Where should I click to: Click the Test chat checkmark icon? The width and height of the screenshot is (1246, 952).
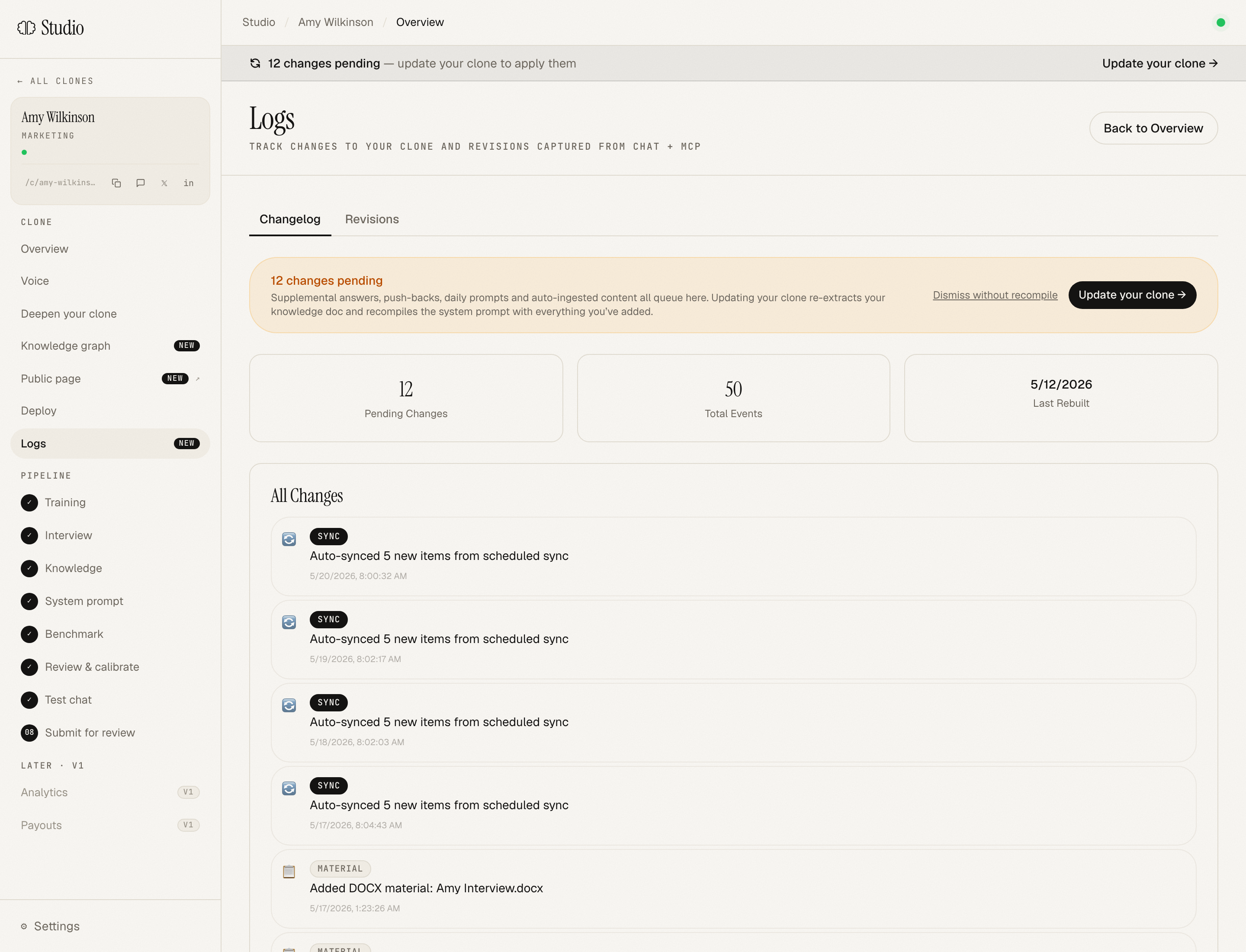coord(29,700)
